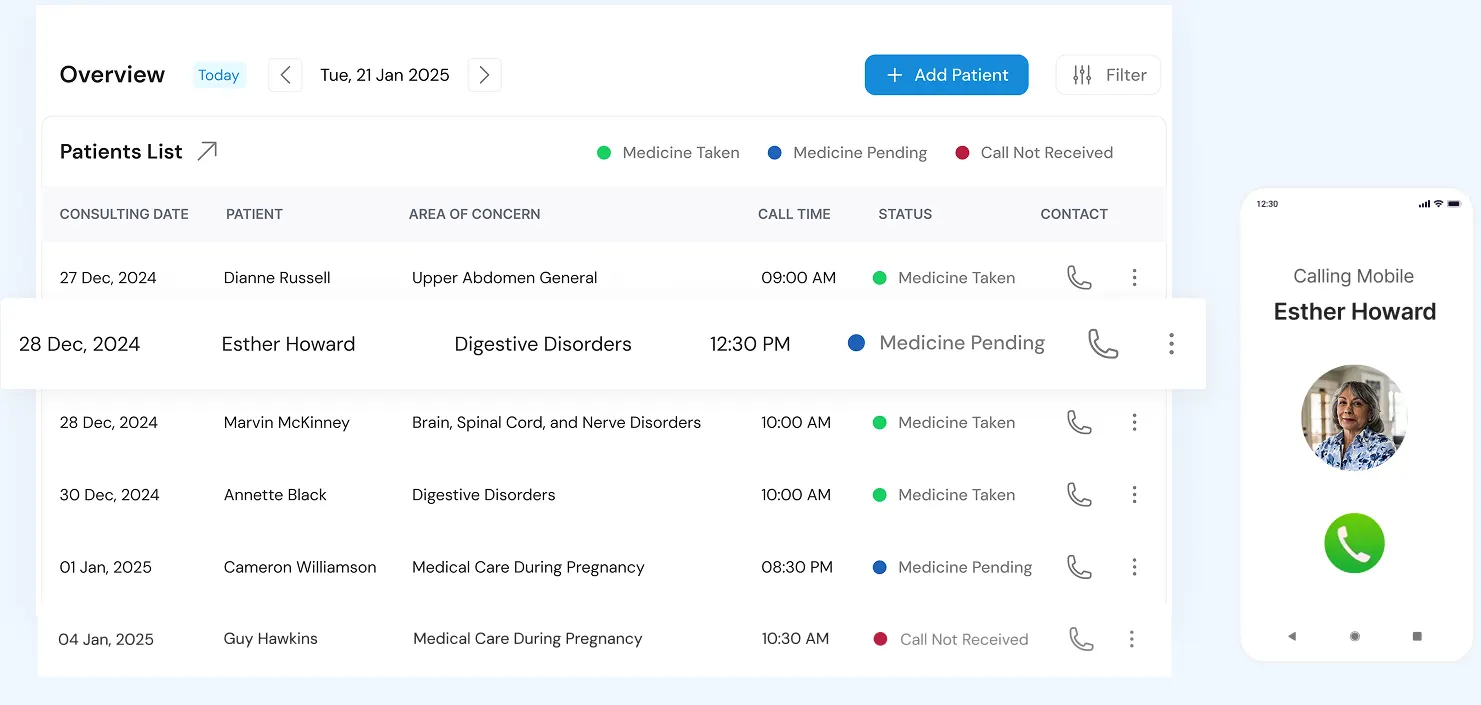Tap Esther Howard's profile picture
The image size is (1481, 705).
[1354, 417]
